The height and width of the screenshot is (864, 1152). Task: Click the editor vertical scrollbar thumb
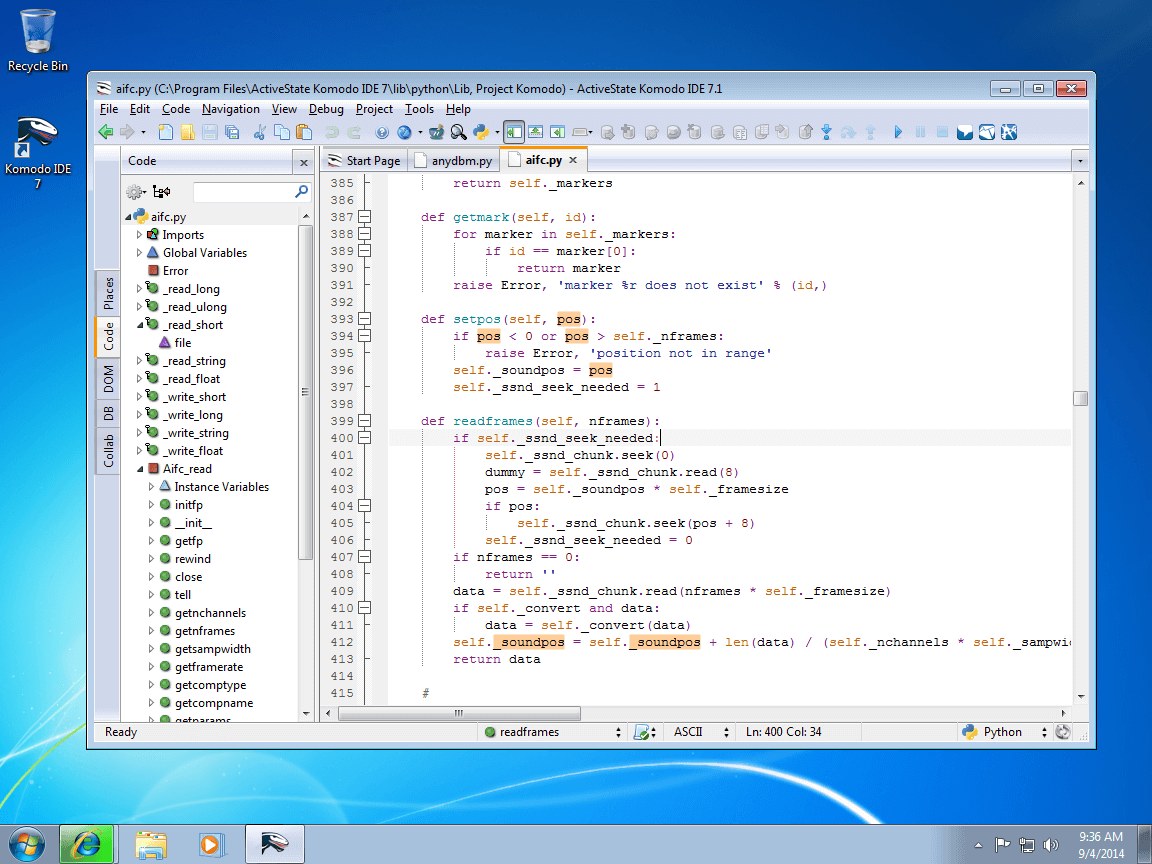click(1080, 398)
